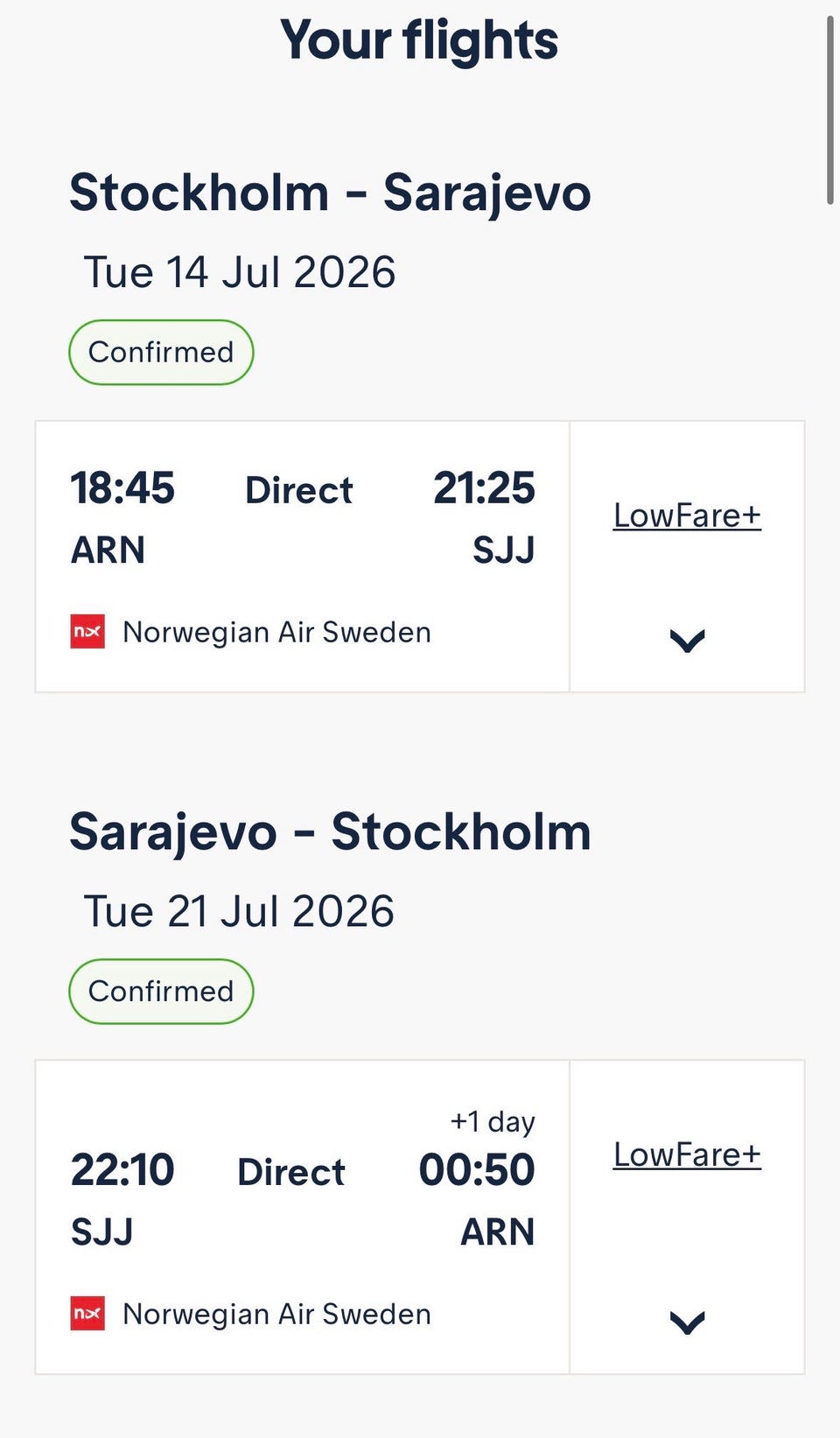The width and height of the screenshot is (840, 1438).
Task: Click the page scrollbar on the right edge
Action: (830, 109)
